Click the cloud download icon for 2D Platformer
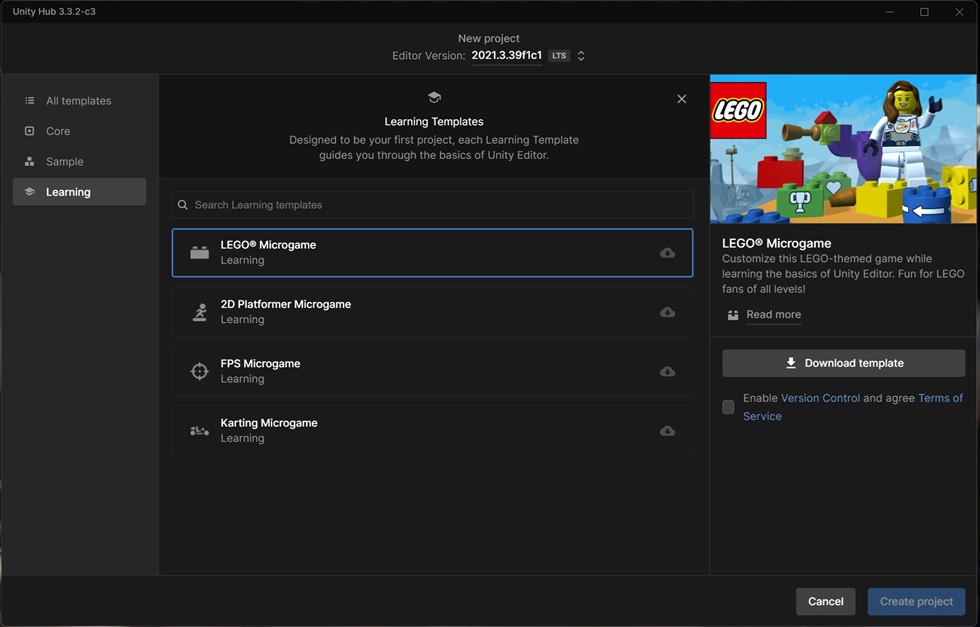The height and width of the screenshot is (627, 980). tap(668, 312)
